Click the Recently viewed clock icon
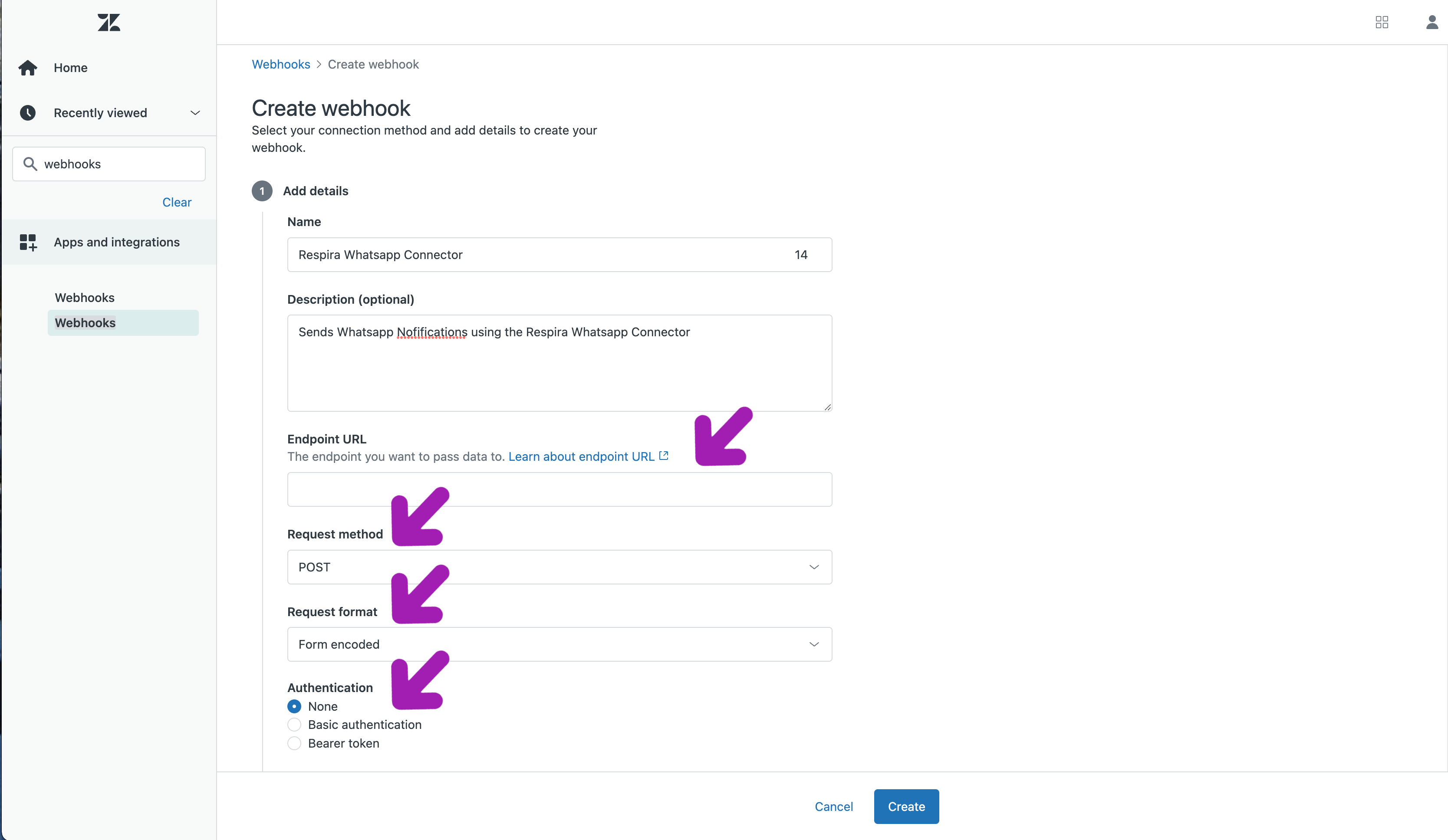1448x840 pixels. pos(28,113)
